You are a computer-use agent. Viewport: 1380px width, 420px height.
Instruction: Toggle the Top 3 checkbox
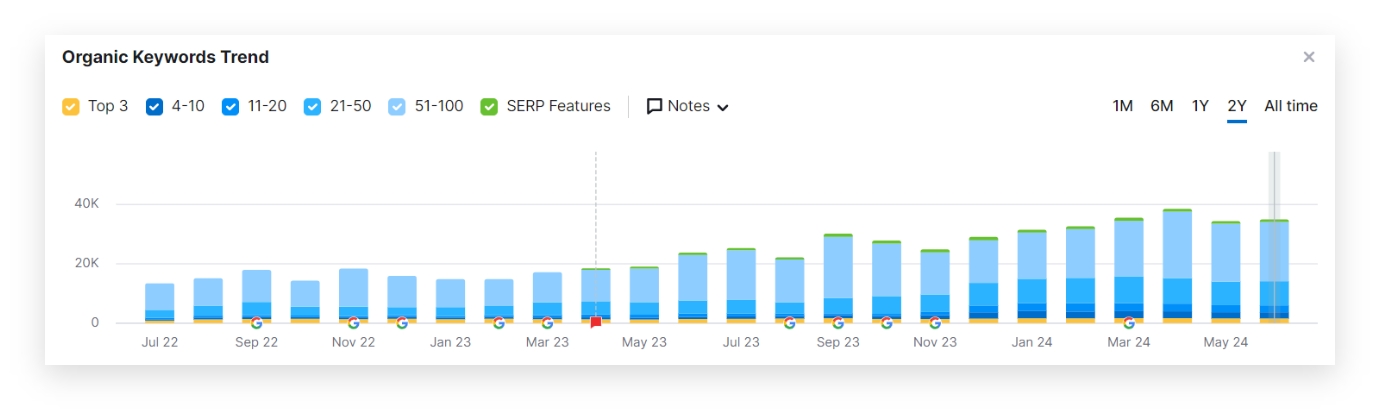[x=71, y=106]
